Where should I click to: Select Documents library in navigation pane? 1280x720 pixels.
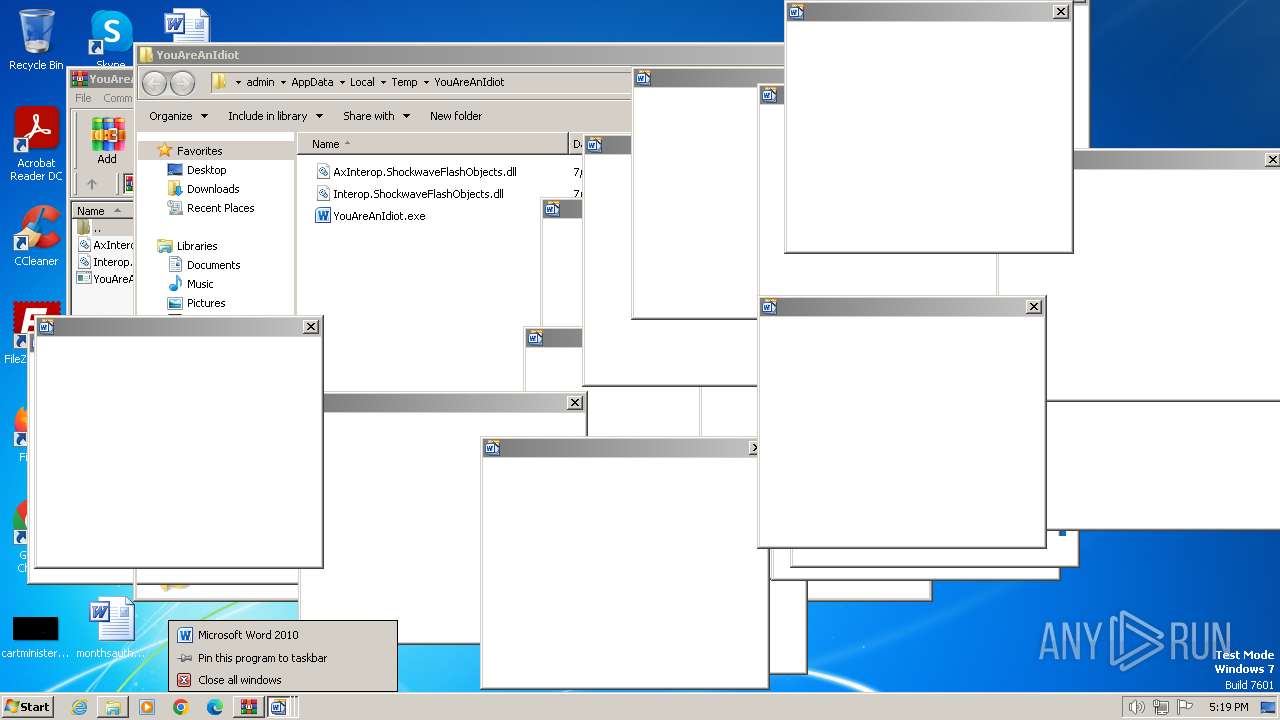click(204, 265)
